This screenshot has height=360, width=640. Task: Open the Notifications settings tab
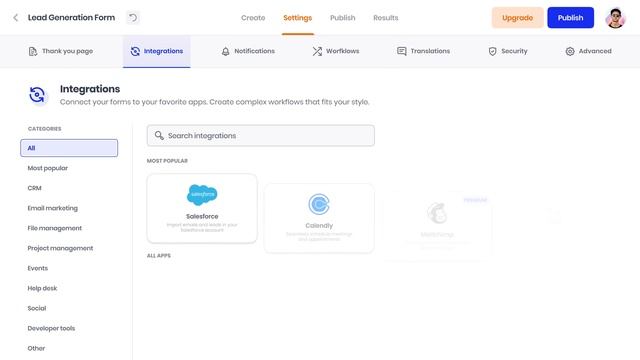click(248, 51)
